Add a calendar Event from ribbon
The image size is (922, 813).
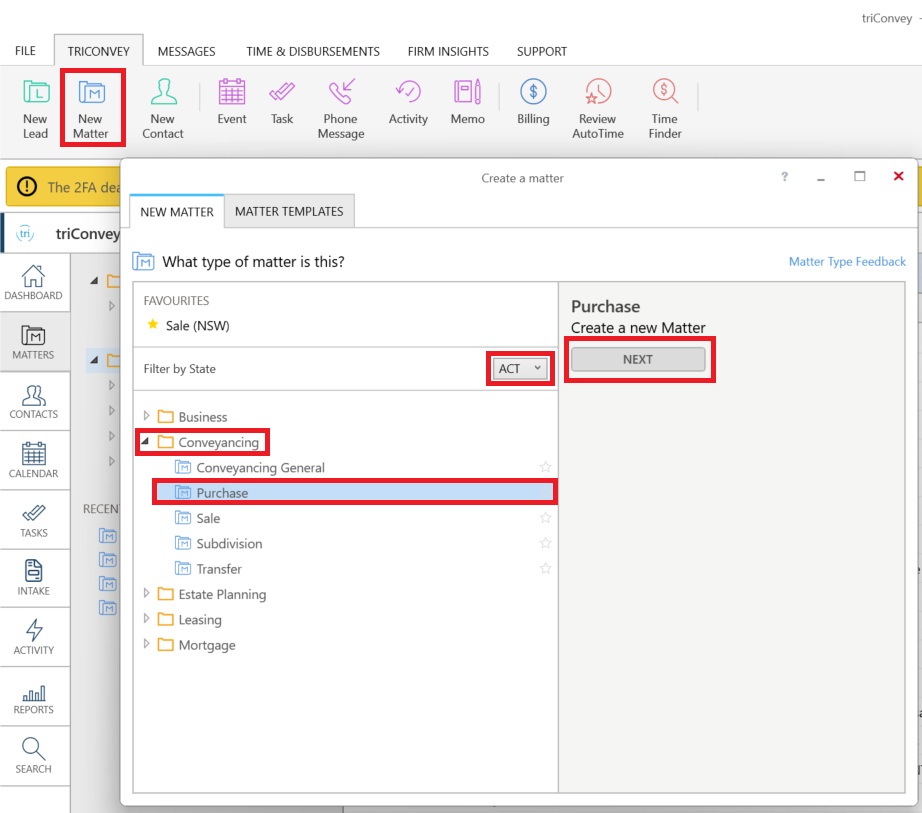pos(232,101)
